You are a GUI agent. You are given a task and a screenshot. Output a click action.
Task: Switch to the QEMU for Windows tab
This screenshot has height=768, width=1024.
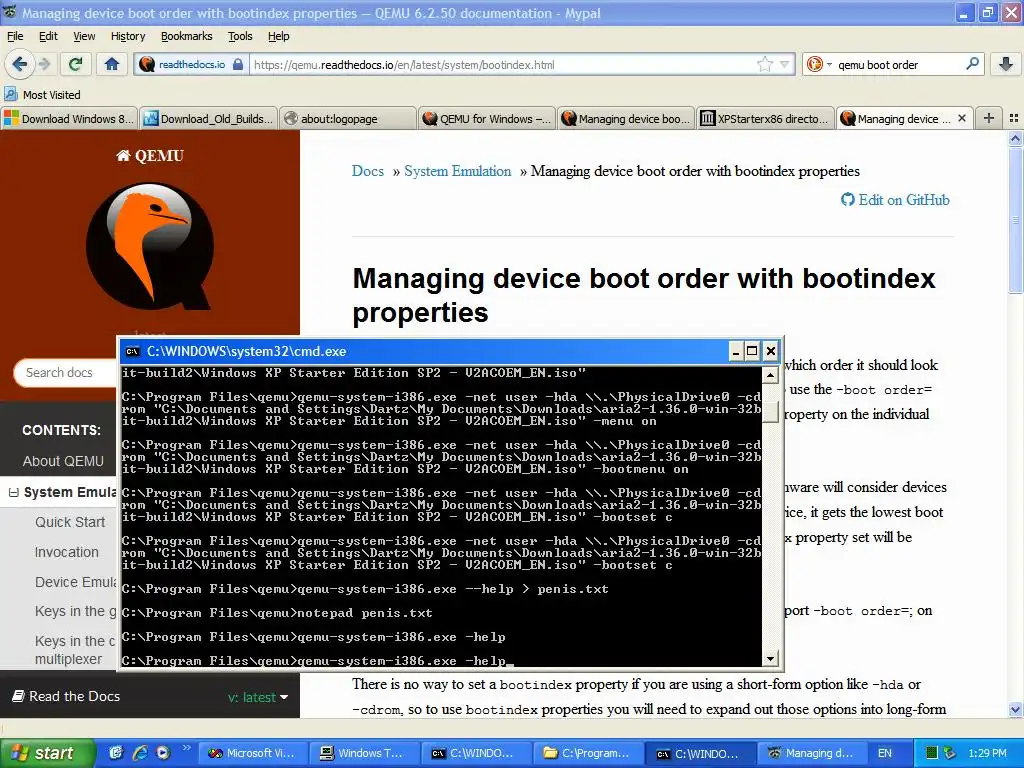pyautogui.click(x=487, y=118)
